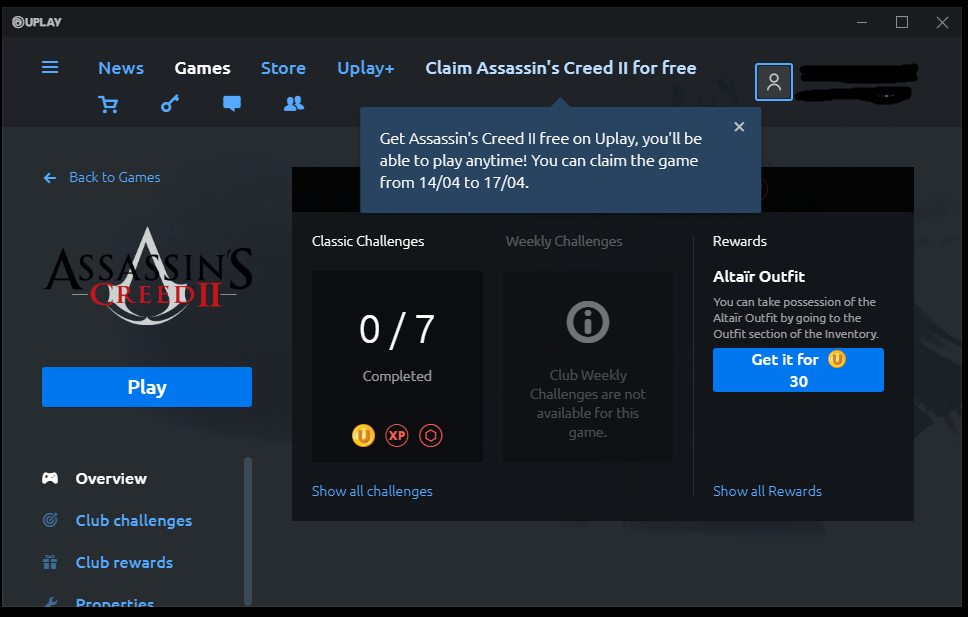
Task: Click Show all challenges link
Action: [x=372, y=491]
